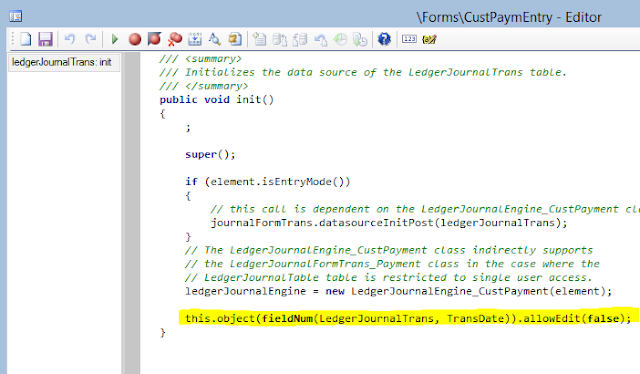Open the version control history clock icon
This screenshot has height=374, width=640.
click(x=340, y=39)
